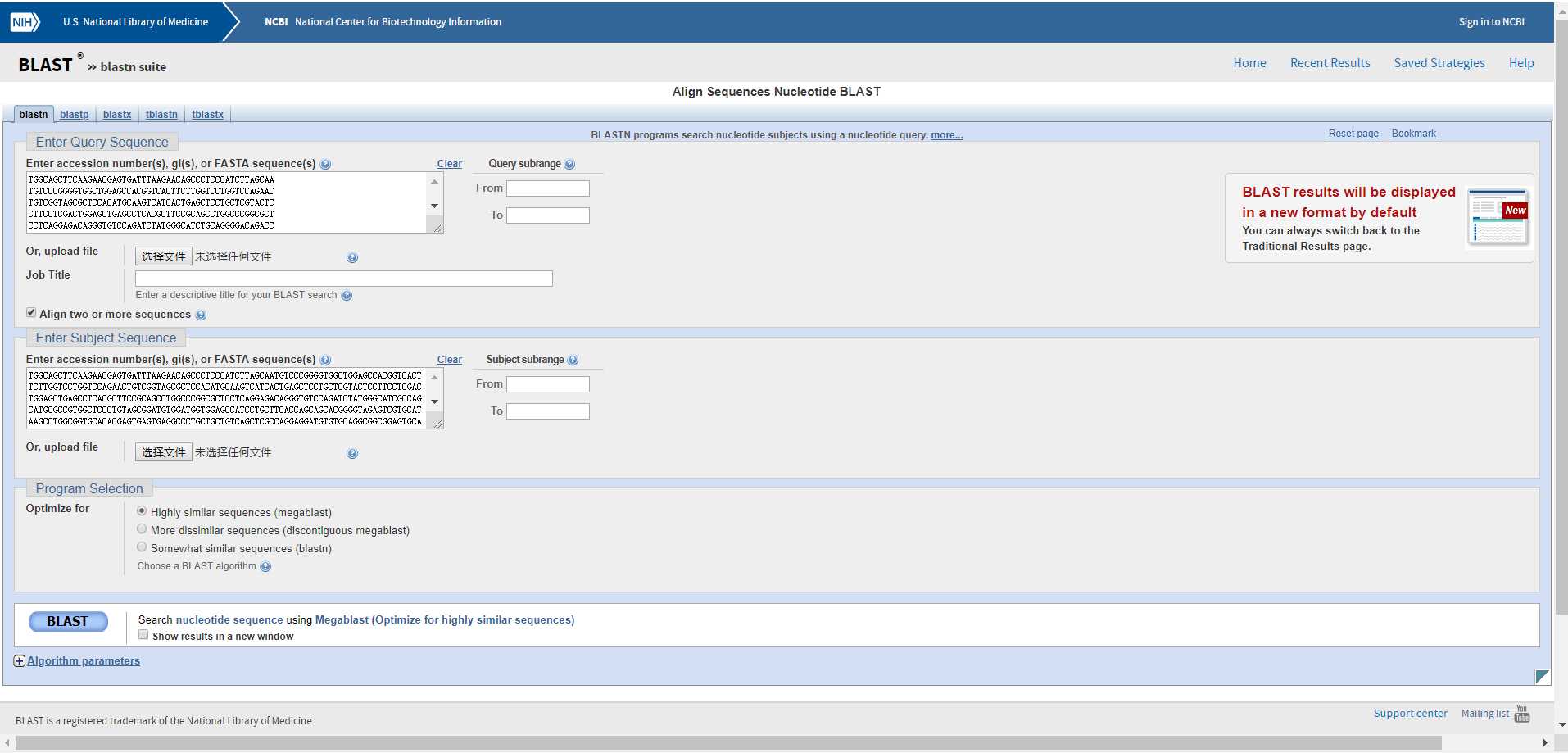Click help icon beside subject upload file
Viewport: 1568px width, 753px height.
pos(352,454)
